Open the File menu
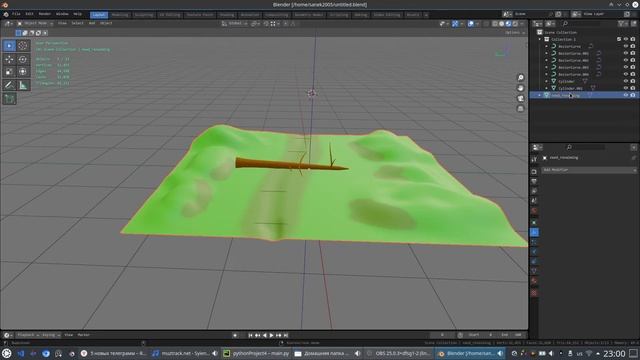Screen dimensions: 640x360 [x=16, y=14]
